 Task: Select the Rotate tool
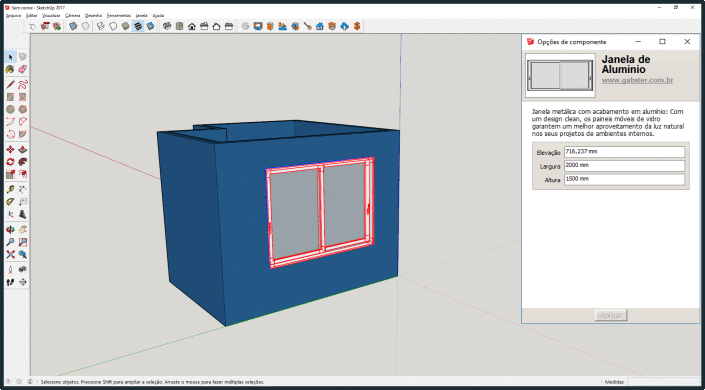[10, 162]
